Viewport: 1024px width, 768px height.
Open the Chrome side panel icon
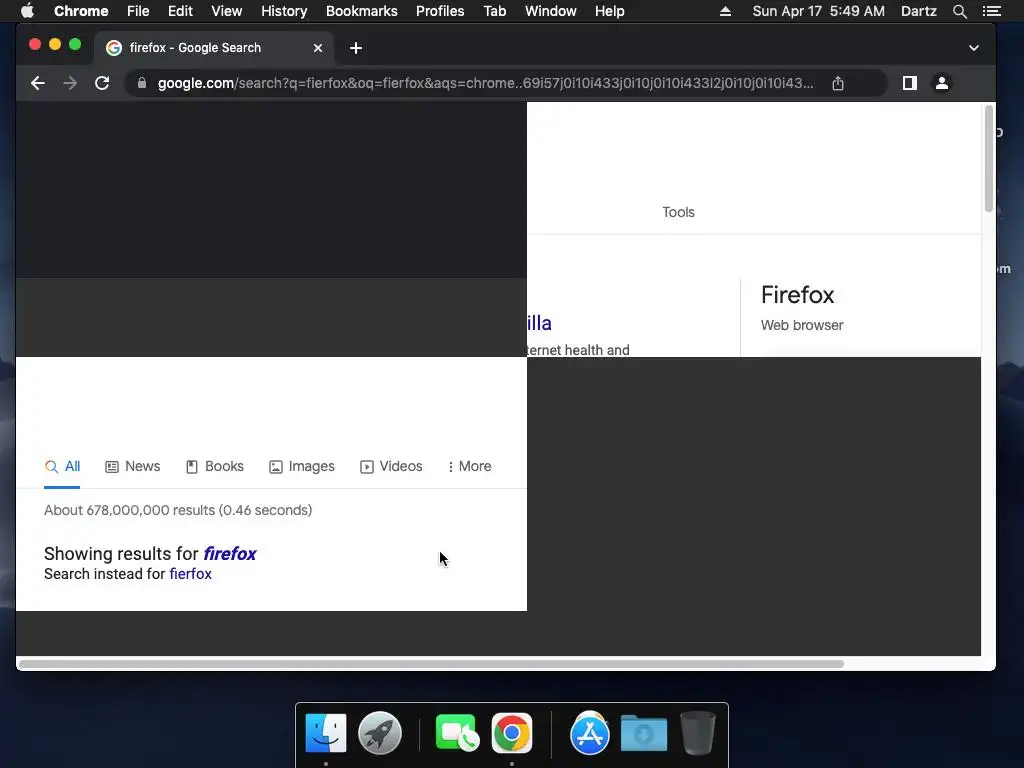point(910,83)
